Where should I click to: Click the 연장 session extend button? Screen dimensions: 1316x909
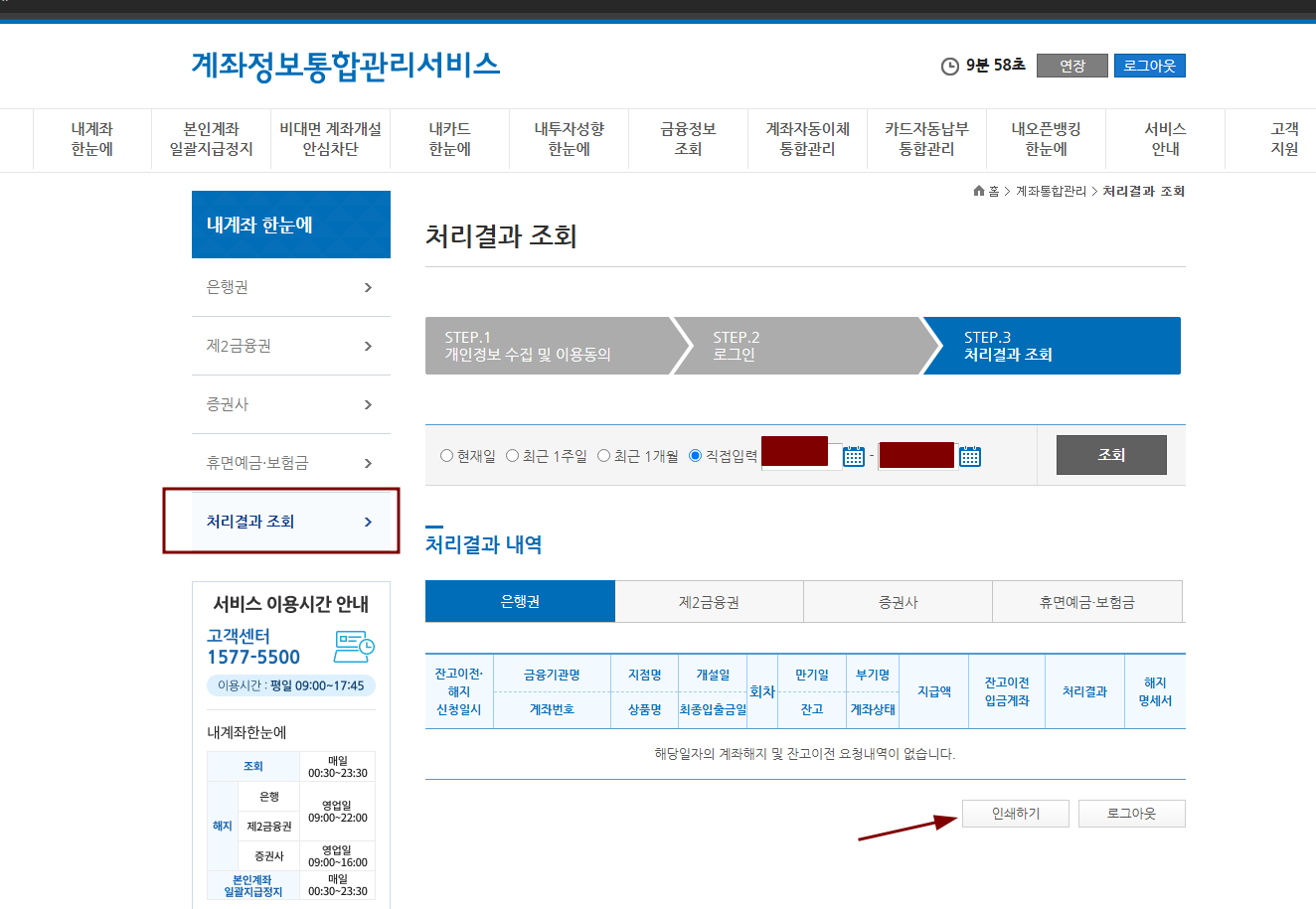pos(1071,66)
